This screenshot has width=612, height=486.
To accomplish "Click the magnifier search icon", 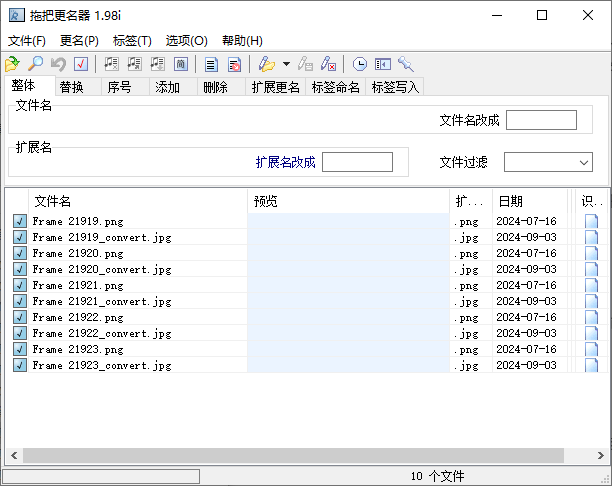I will pos(35,64).
